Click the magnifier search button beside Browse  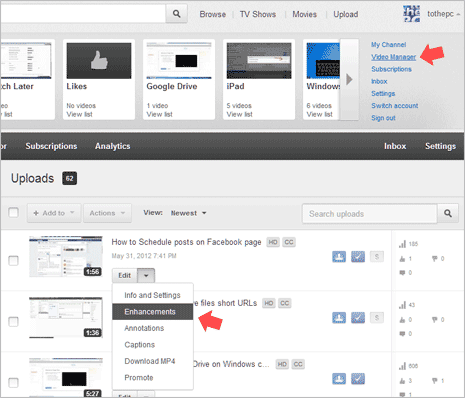point(177,14)
